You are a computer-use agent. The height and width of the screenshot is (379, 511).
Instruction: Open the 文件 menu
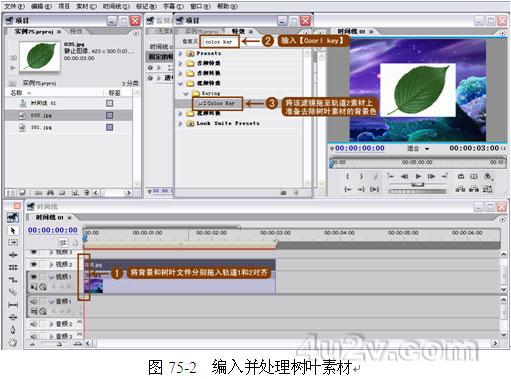[14, 6]
